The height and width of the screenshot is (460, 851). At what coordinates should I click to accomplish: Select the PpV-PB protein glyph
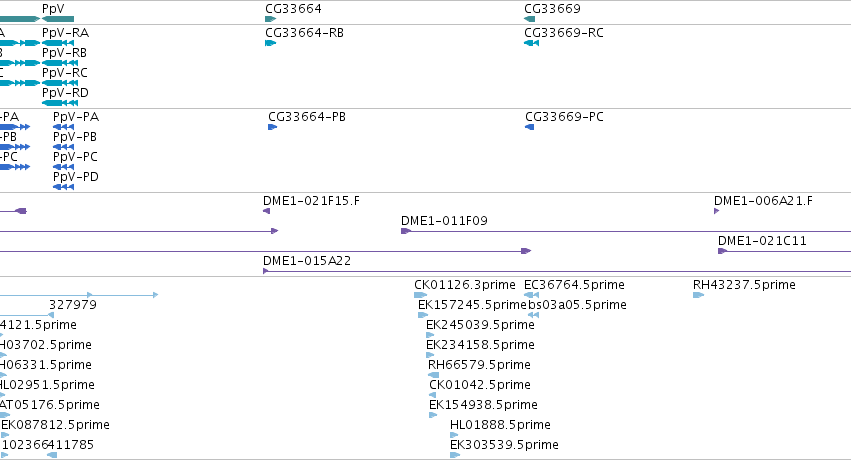pyautogui.click(x=63, y=147)
